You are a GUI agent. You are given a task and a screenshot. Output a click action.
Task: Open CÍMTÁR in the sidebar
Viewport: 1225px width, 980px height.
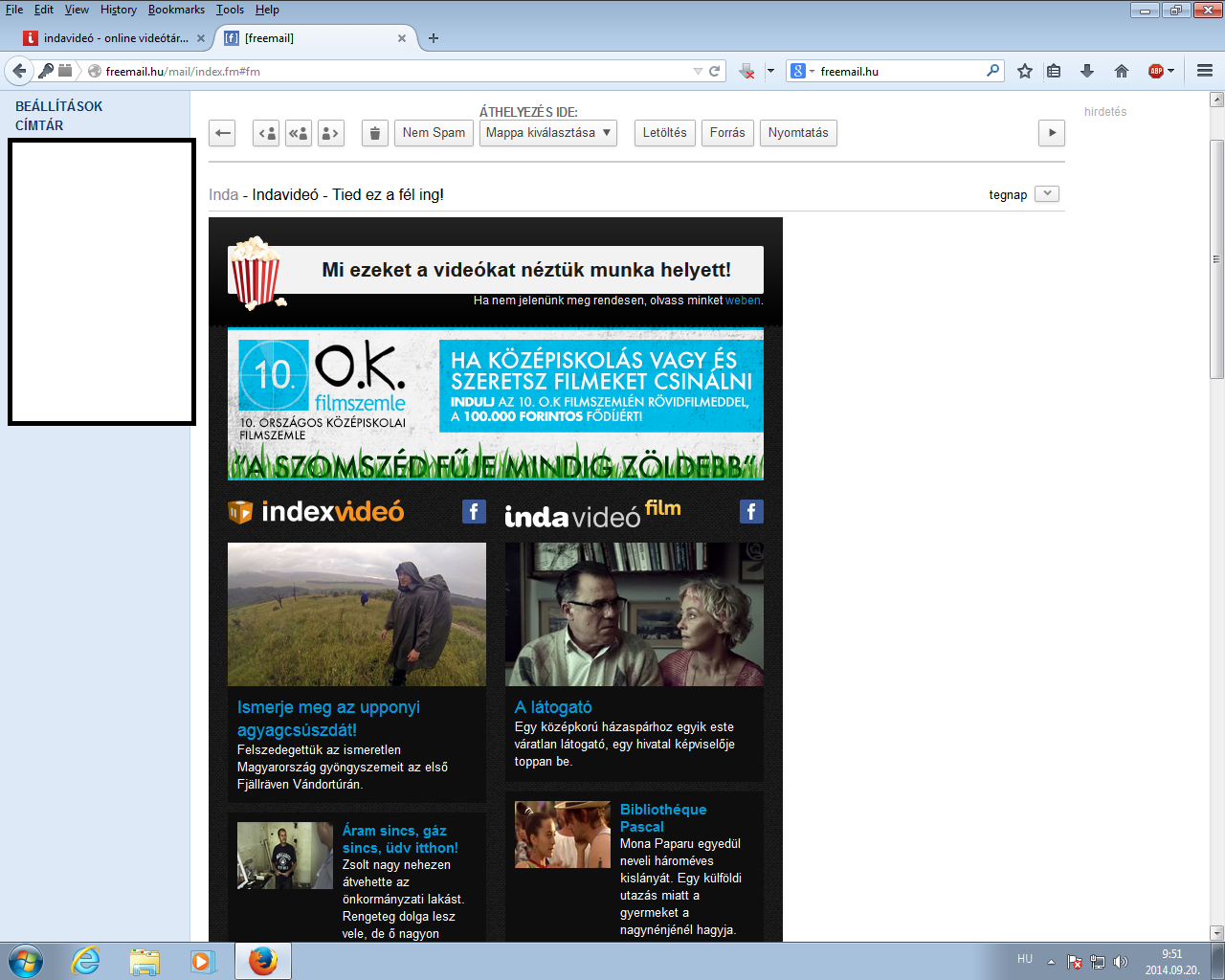(x=39, y=125)
